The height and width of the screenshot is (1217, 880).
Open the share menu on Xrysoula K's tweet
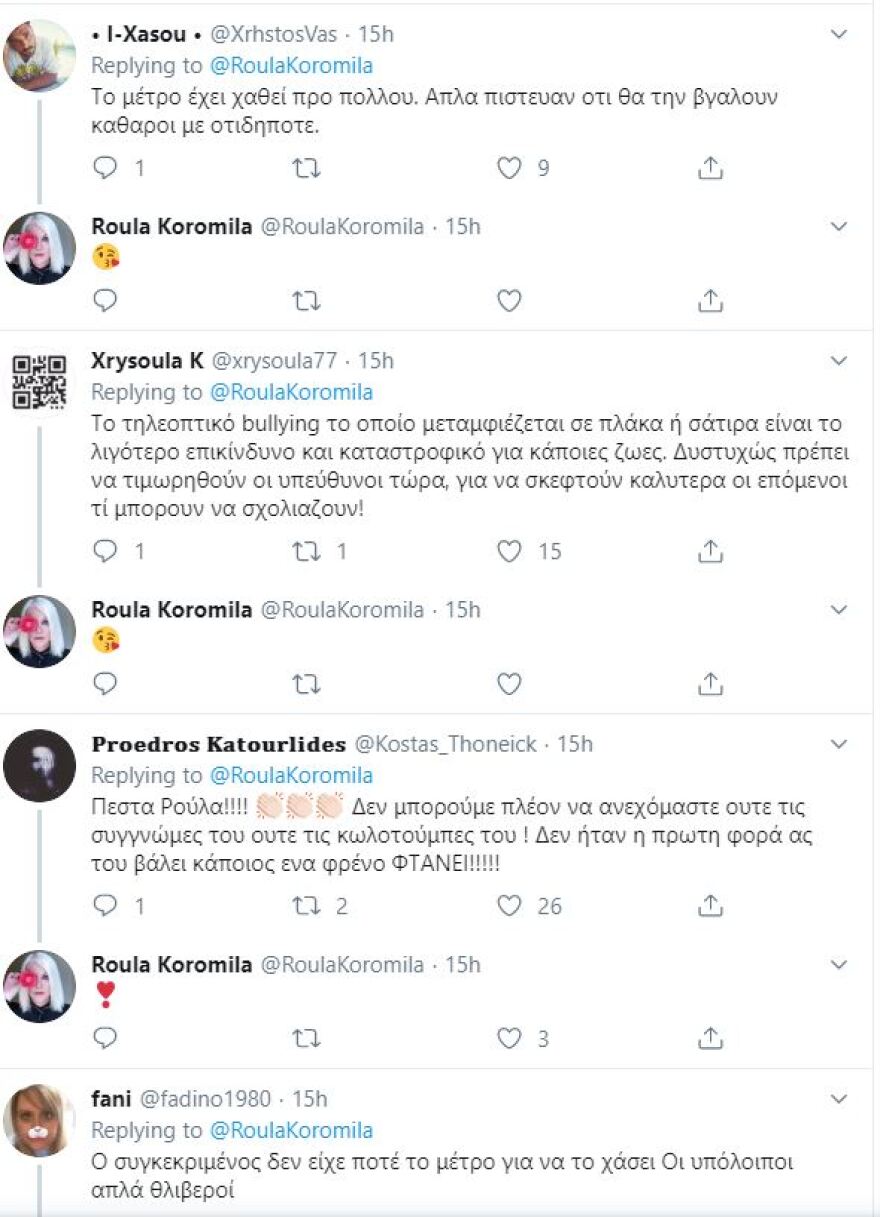710,551
